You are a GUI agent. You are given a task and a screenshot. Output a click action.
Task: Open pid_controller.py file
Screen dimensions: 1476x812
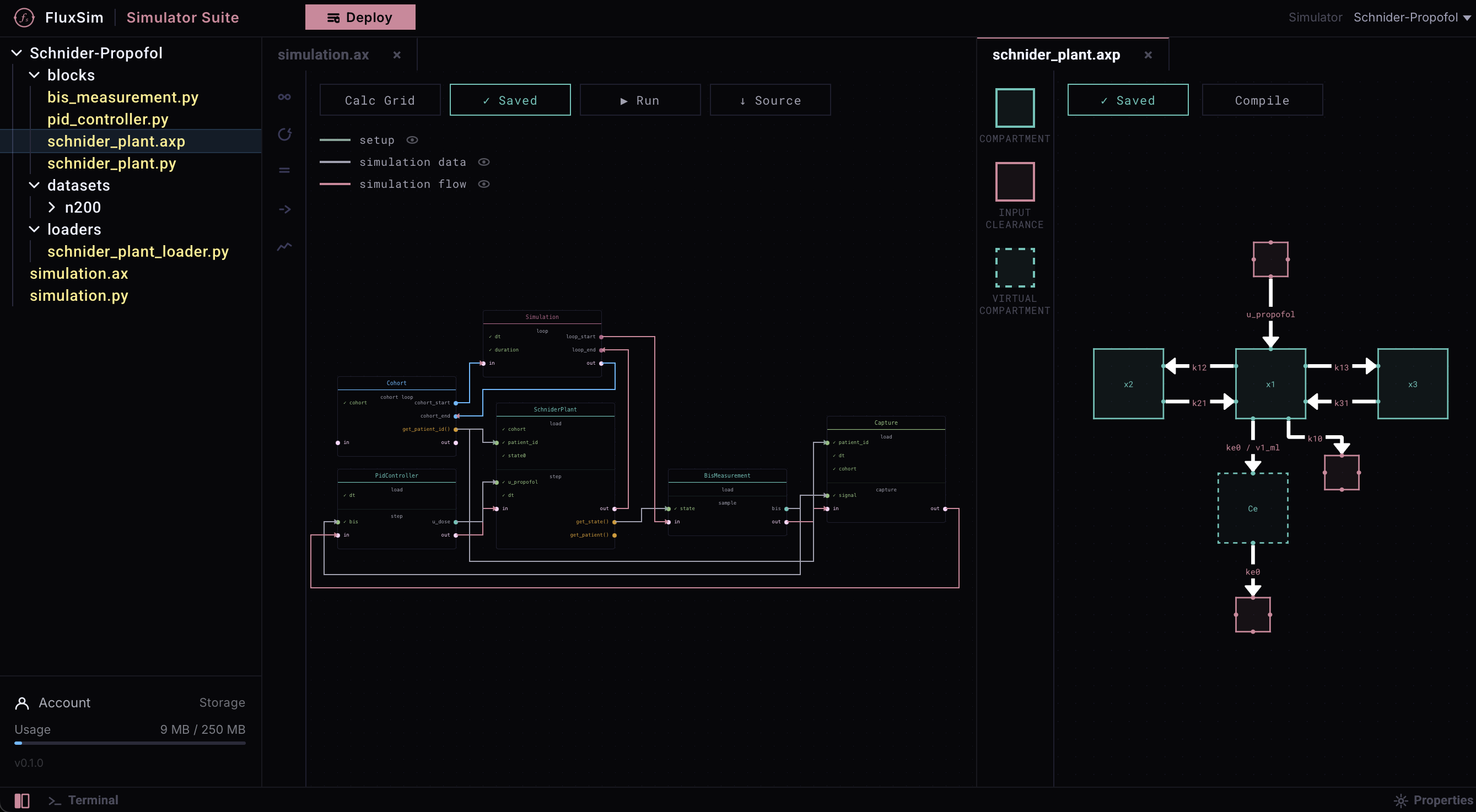click(107, 119)
